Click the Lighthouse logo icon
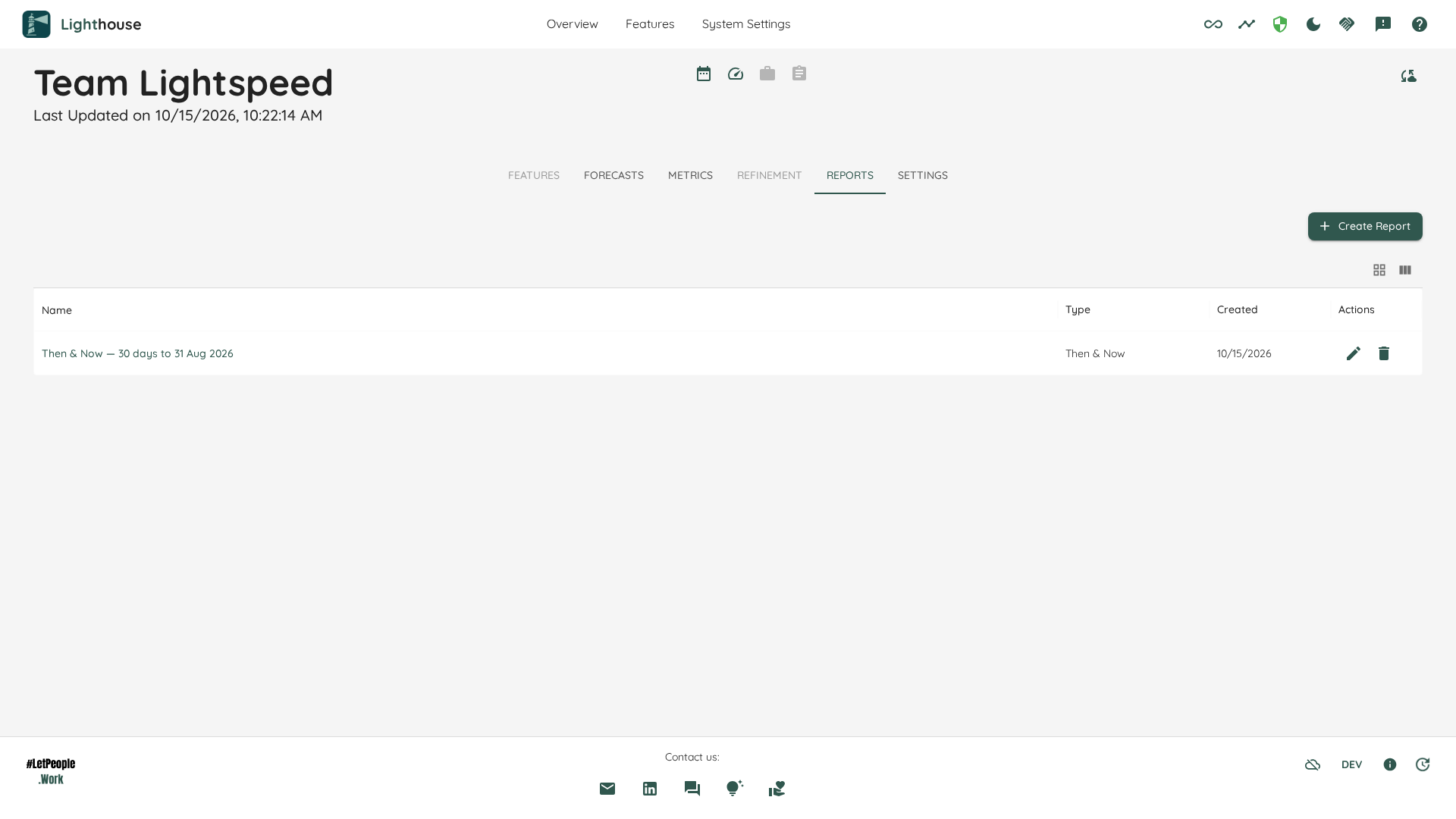Viewport: 1456px width, 819px height. [36, 24]
